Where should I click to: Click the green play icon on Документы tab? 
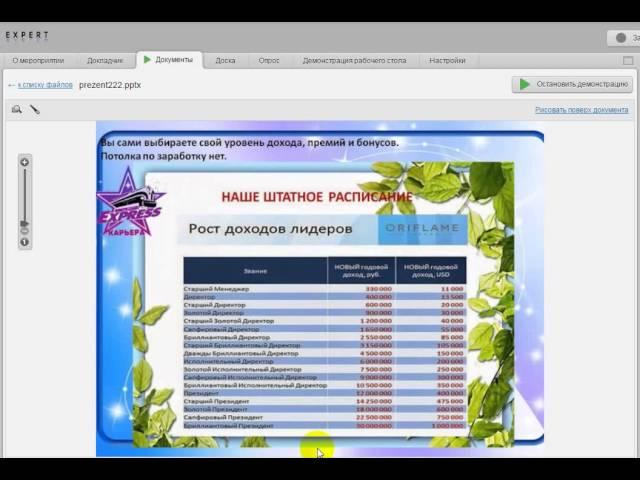coord(147,60)
